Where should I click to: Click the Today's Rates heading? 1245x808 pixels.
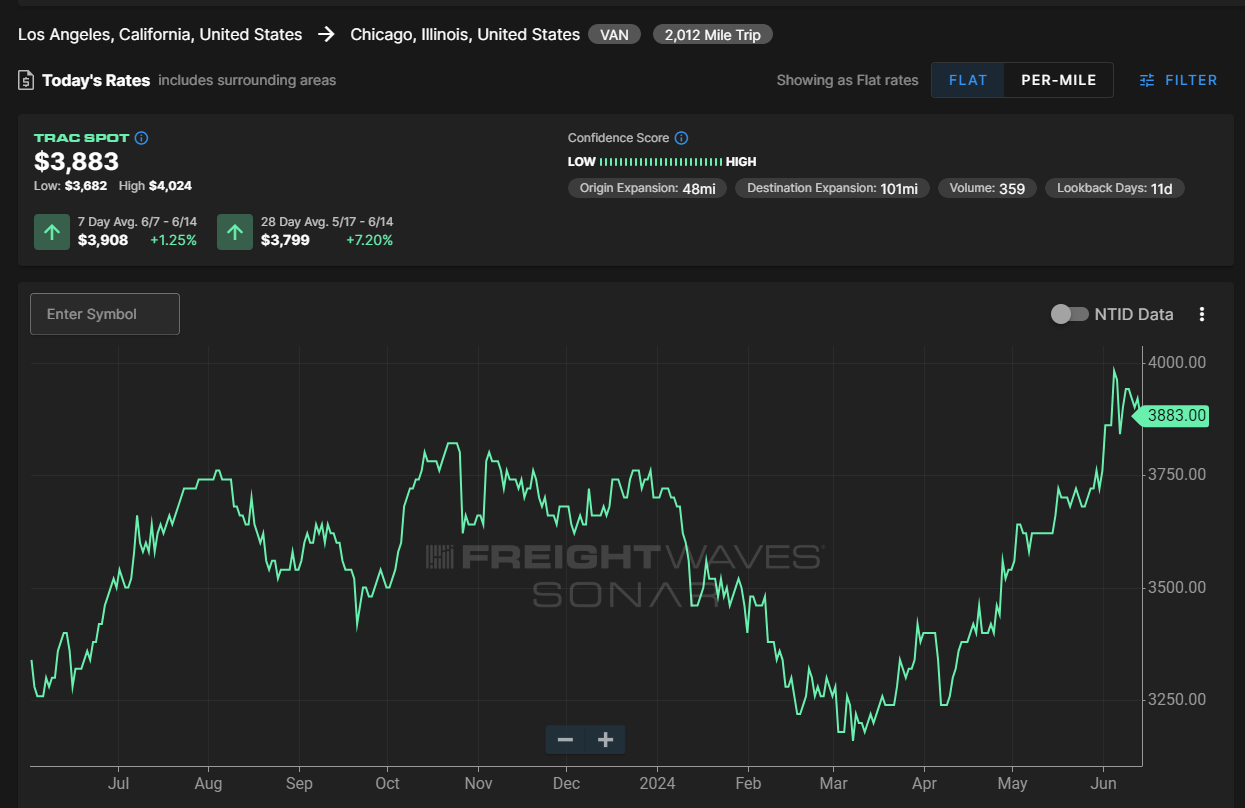96,80
